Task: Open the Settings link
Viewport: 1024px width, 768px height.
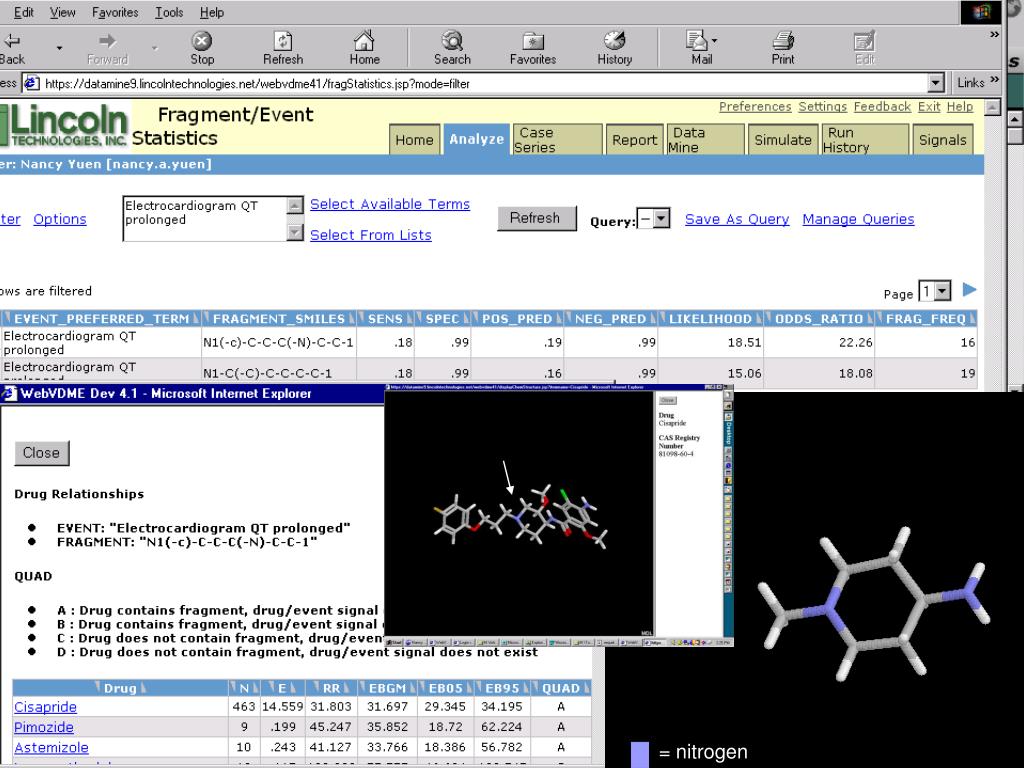Action: click(x=822, y=106)
